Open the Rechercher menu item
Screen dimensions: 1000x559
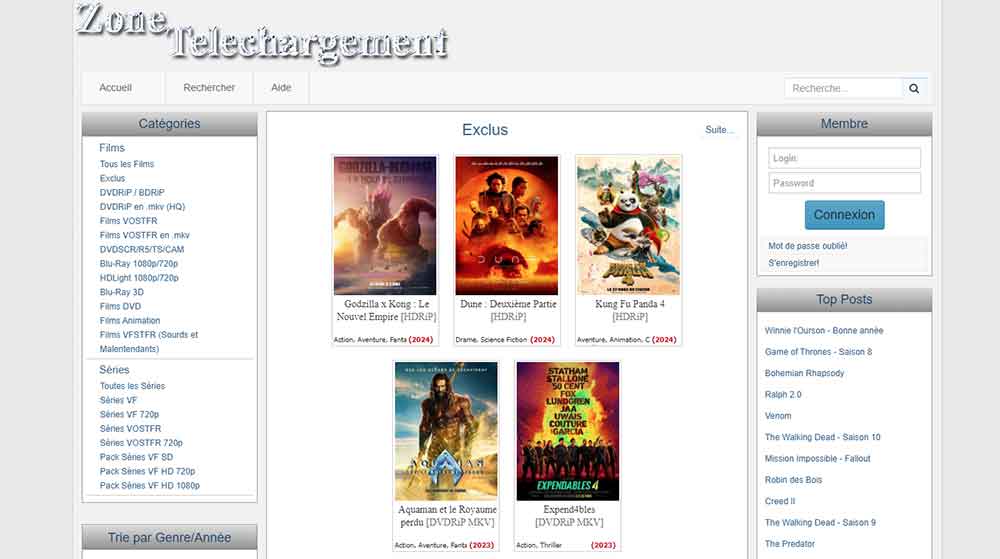209,88
